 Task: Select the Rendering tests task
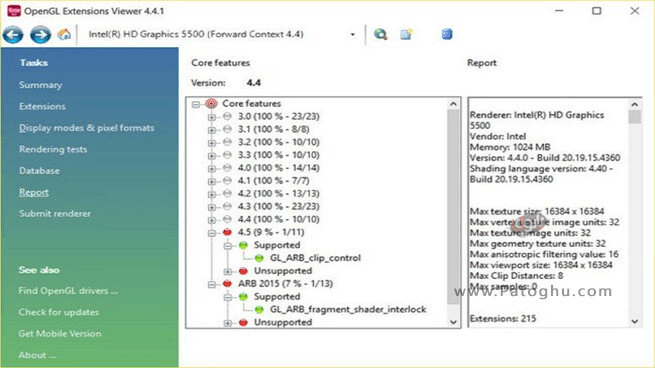pyautogui.click(x=53, y=149)
